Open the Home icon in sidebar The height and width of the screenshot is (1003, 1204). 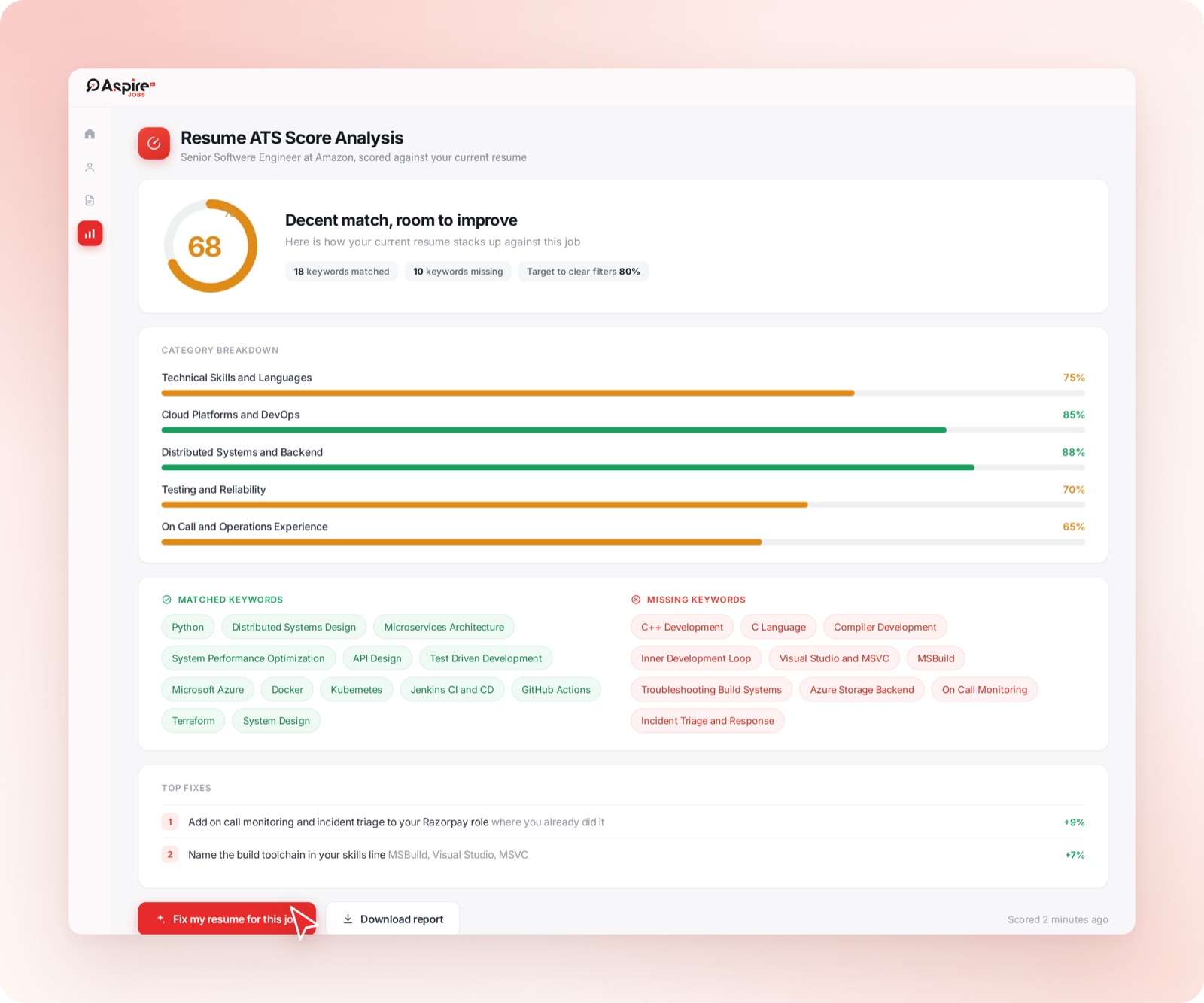click(x=90, y=134)
